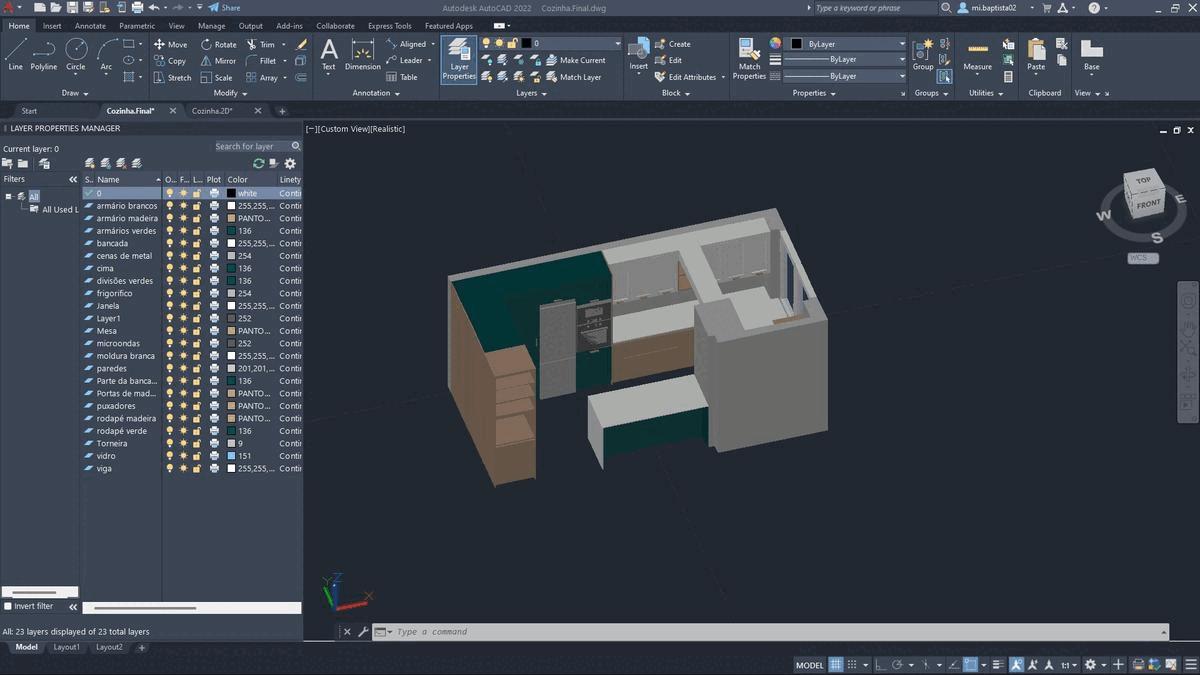Collapse the All filter tree node
This screenshot has width=1200, height=675.
pyautogui.click(x=9, y=196)
